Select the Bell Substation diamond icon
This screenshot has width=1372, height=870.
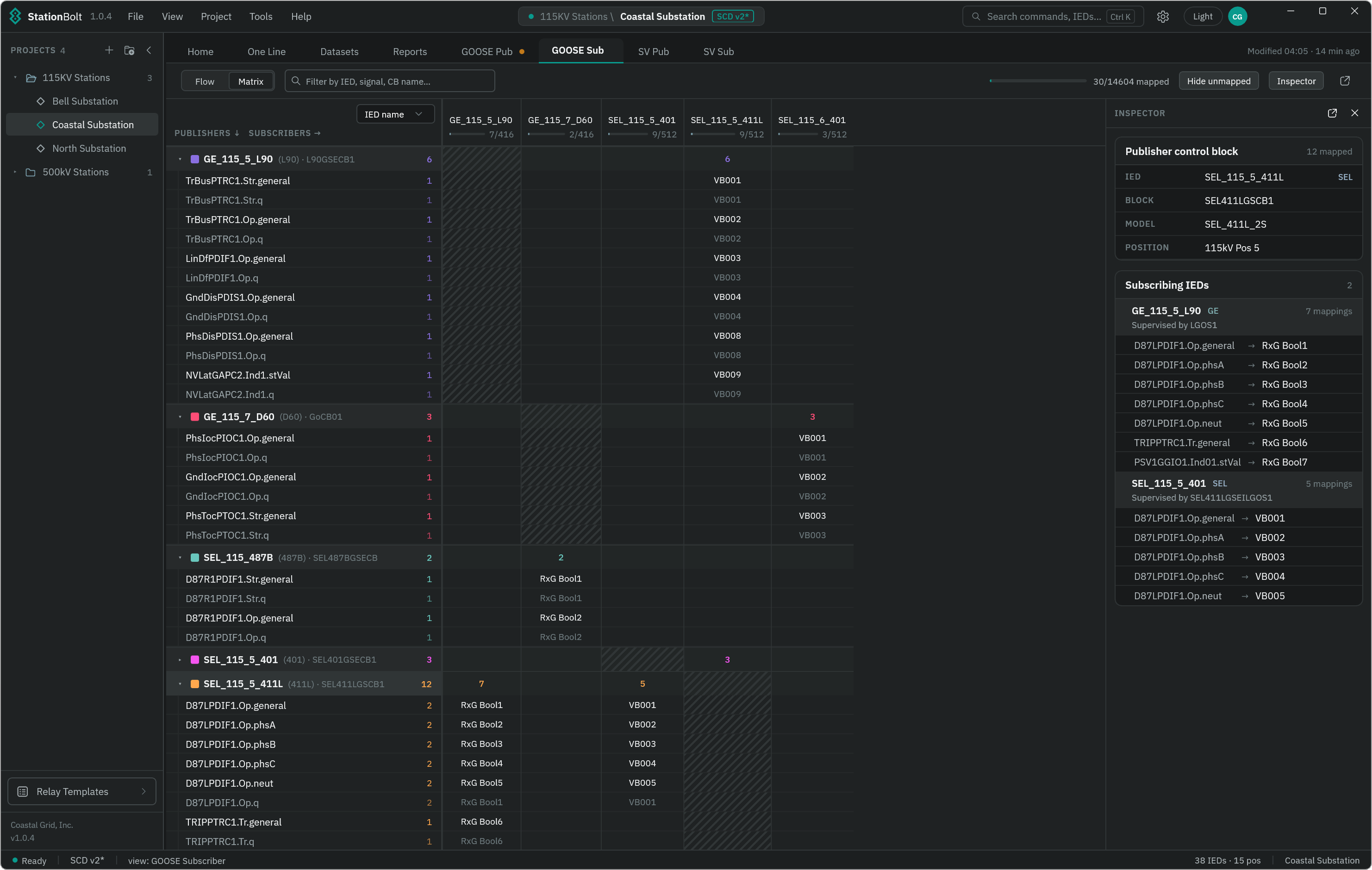(40, 101)
